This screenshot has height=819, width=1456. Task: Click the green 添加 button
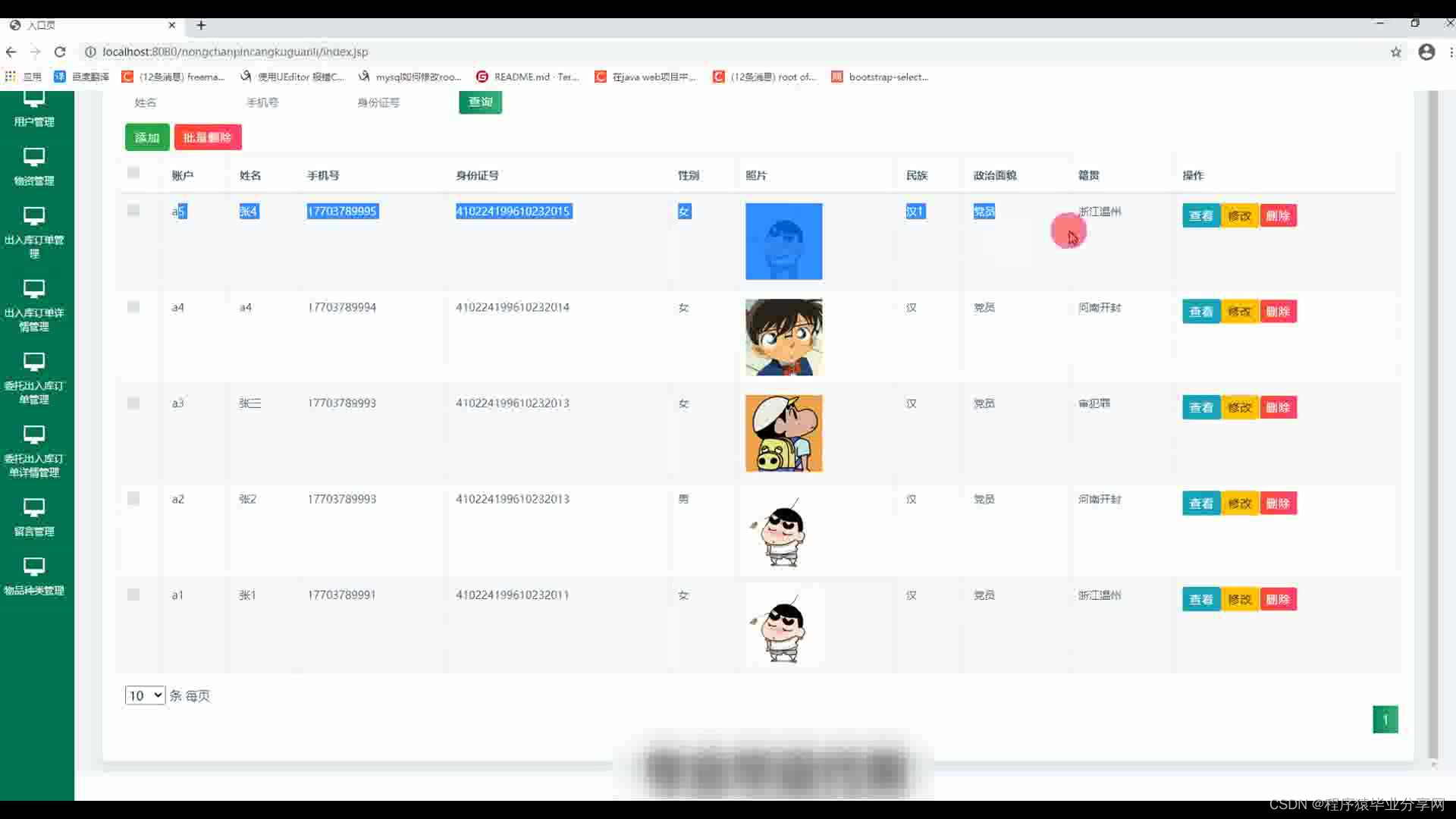click(x=147, y=137)
